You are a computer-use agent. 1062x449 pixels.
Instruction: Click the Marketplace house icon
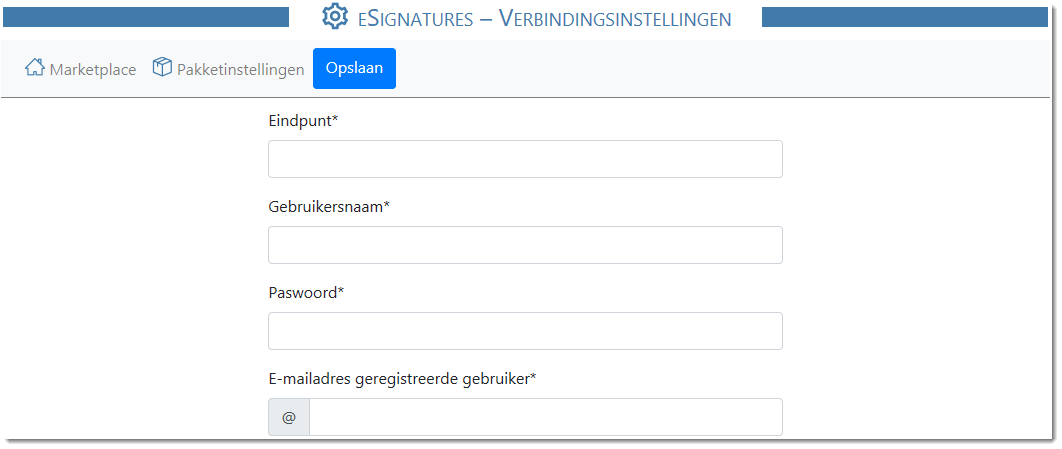[x=35, y=68]
